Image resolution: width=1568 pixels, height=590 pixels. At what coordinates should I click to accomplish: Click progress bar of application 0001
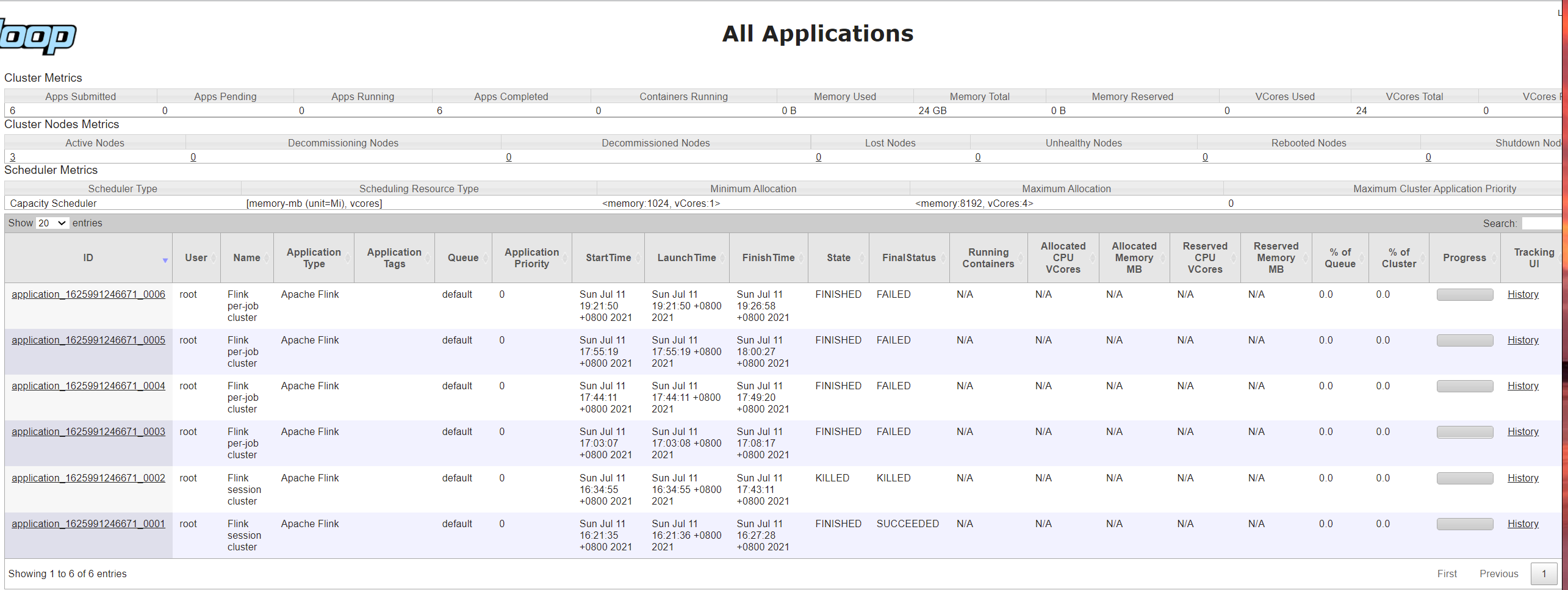[x=1465, y=524]
